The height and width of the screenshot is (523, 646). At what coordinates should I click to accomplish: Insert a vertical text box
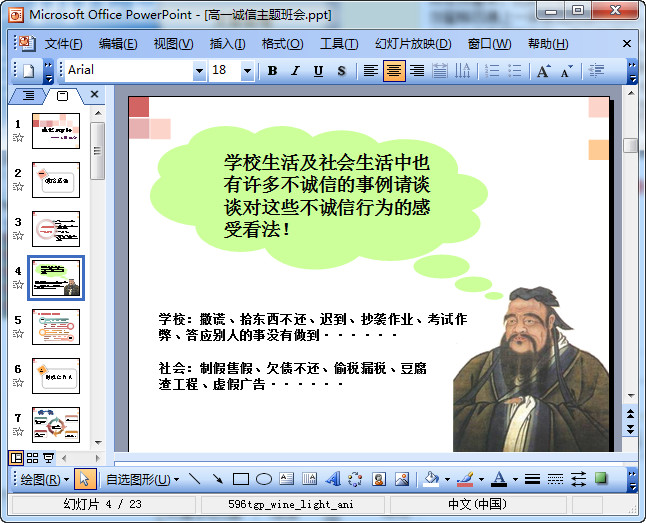click(x=309, y=479)
